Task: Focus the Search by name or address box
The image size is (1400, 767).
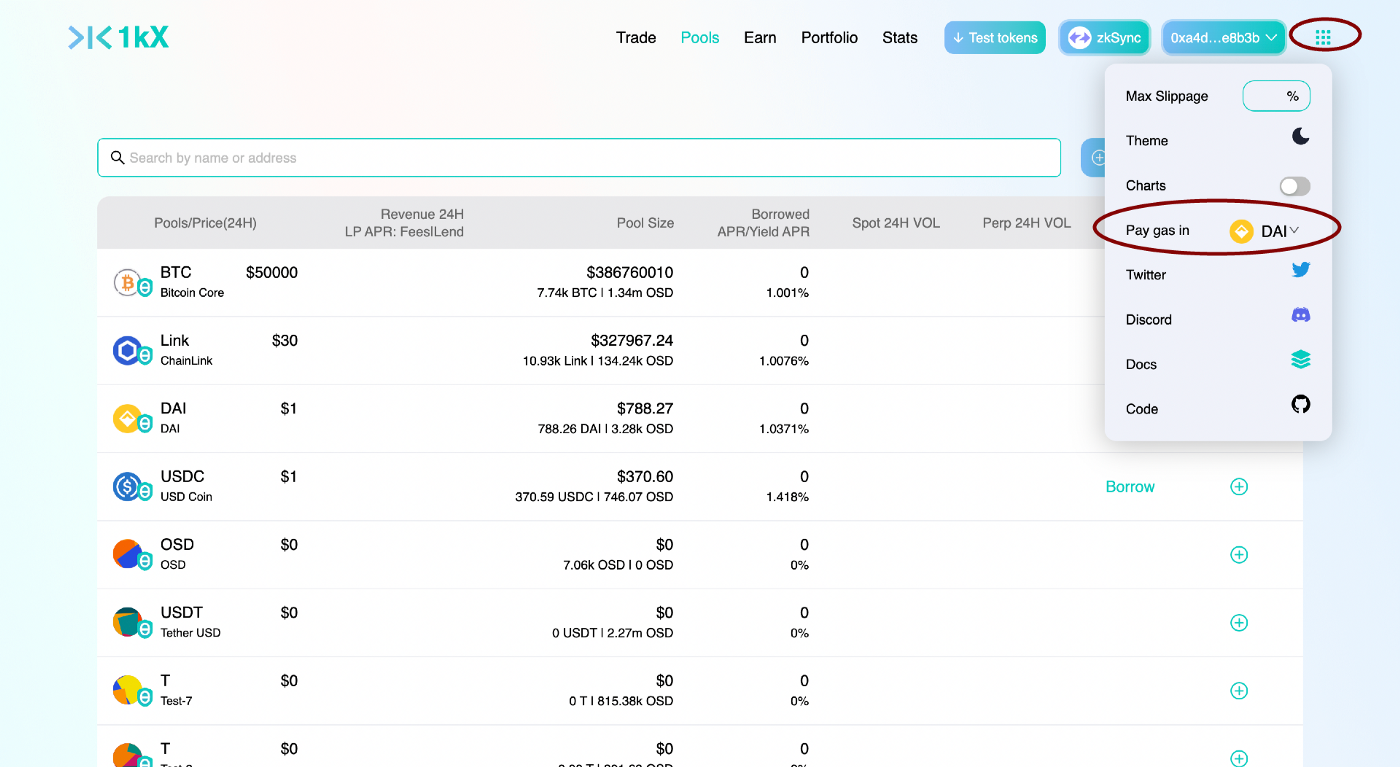Action: pos(579,158)
